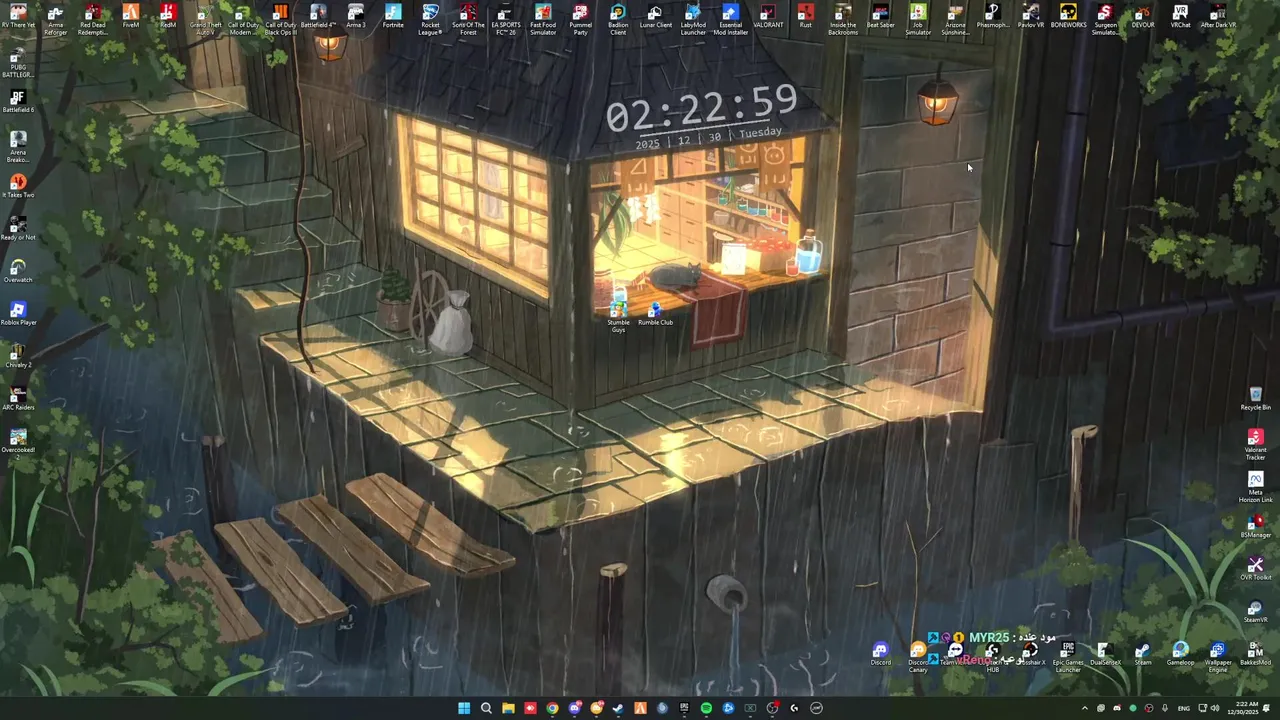This screenshot has width=1280, height=720.
Task: Click the Epic Games Launcher desktop icon
Action: [x=1068, y=657]
